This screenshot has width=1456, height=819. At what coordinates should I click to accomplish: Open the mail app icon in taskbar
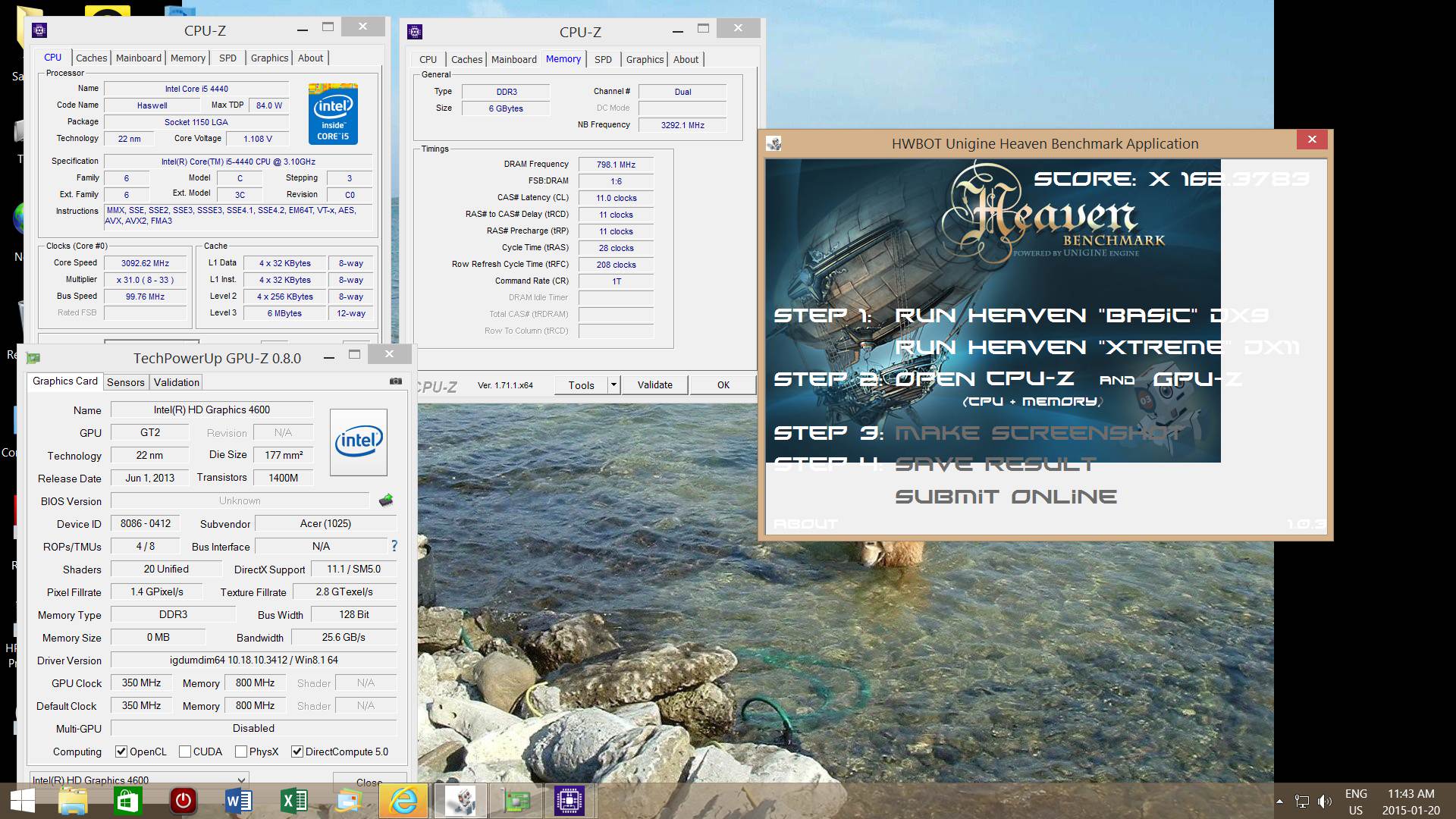[349, 801]
